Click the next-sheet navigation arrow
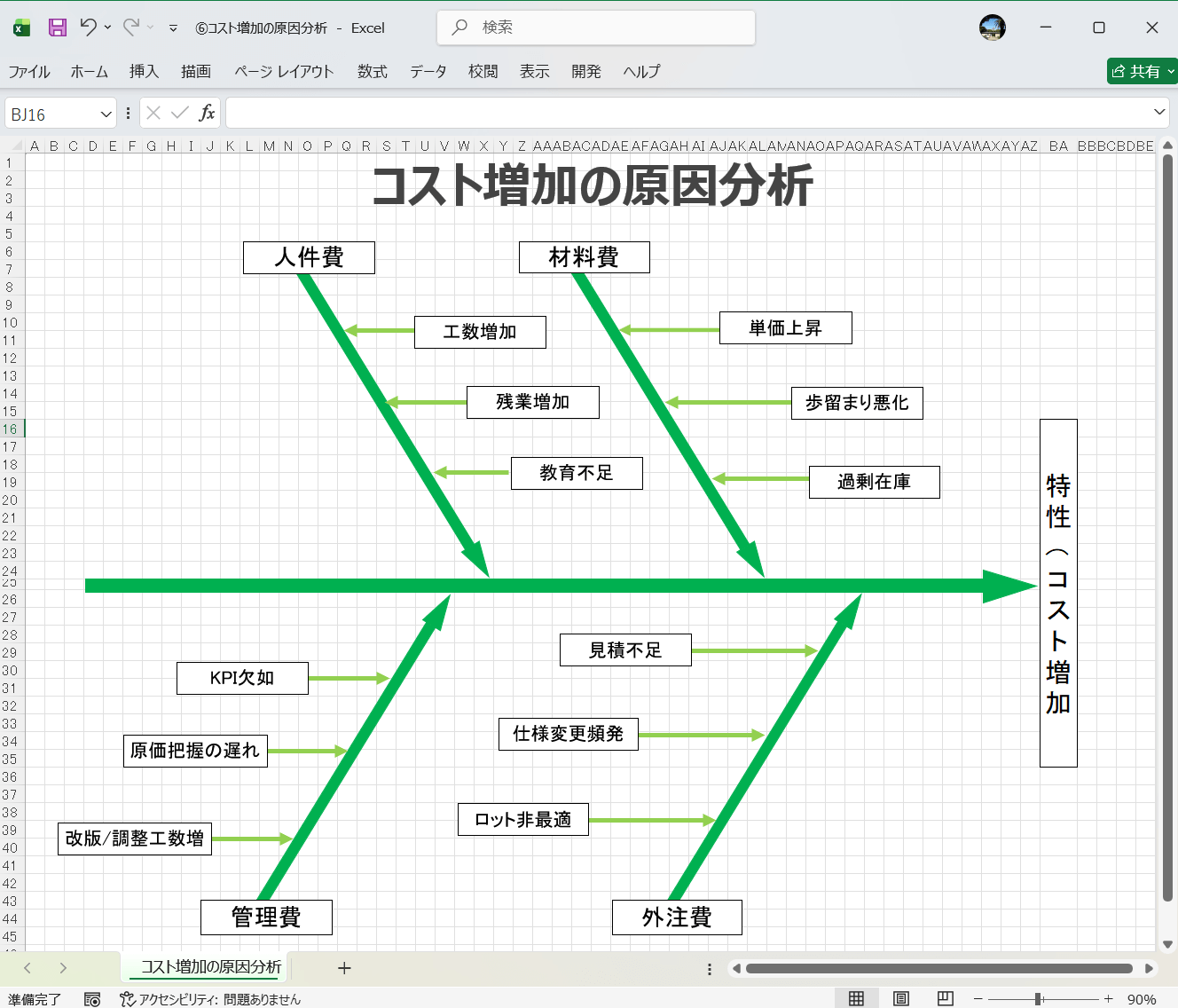 coord(63,968)
